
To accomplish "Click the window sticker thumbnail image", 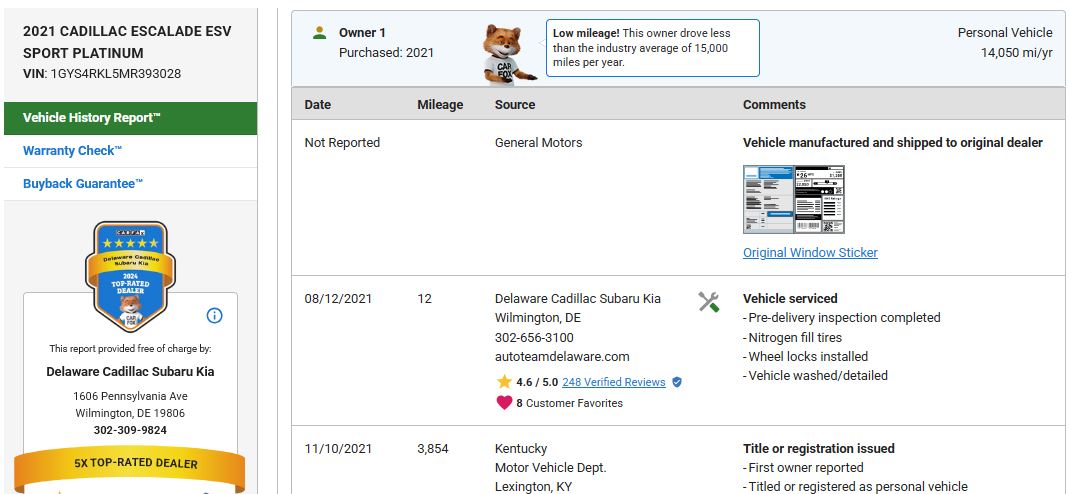I will (794, 200).
